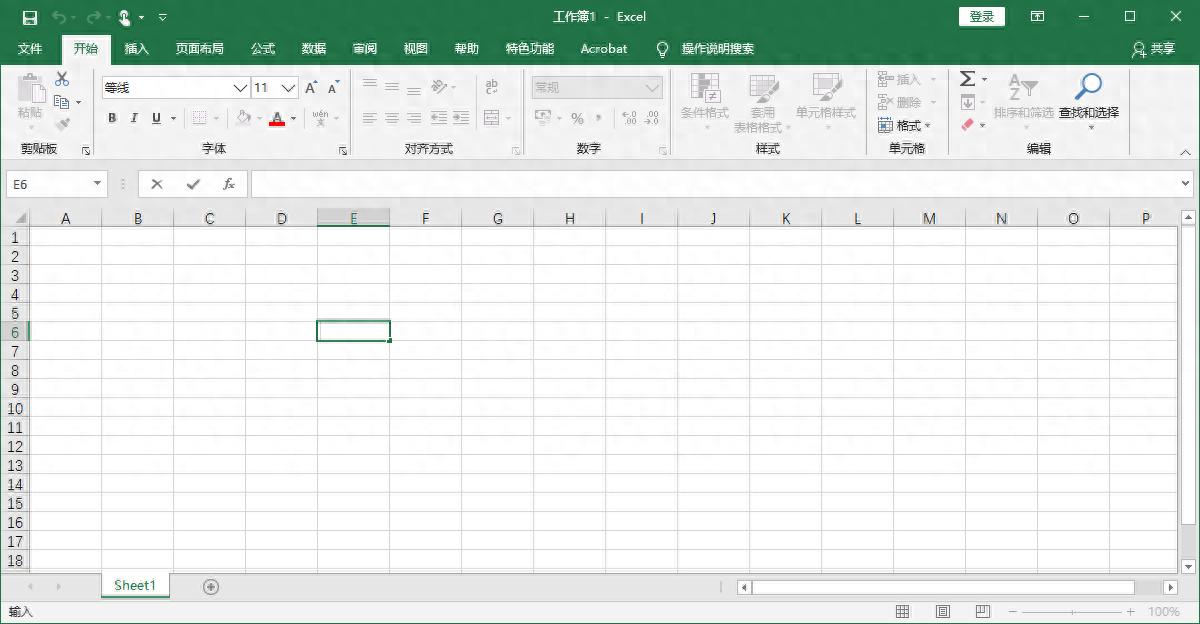Switch to the 特色功能 tab

pyautogui.click(x=530, y=49)
